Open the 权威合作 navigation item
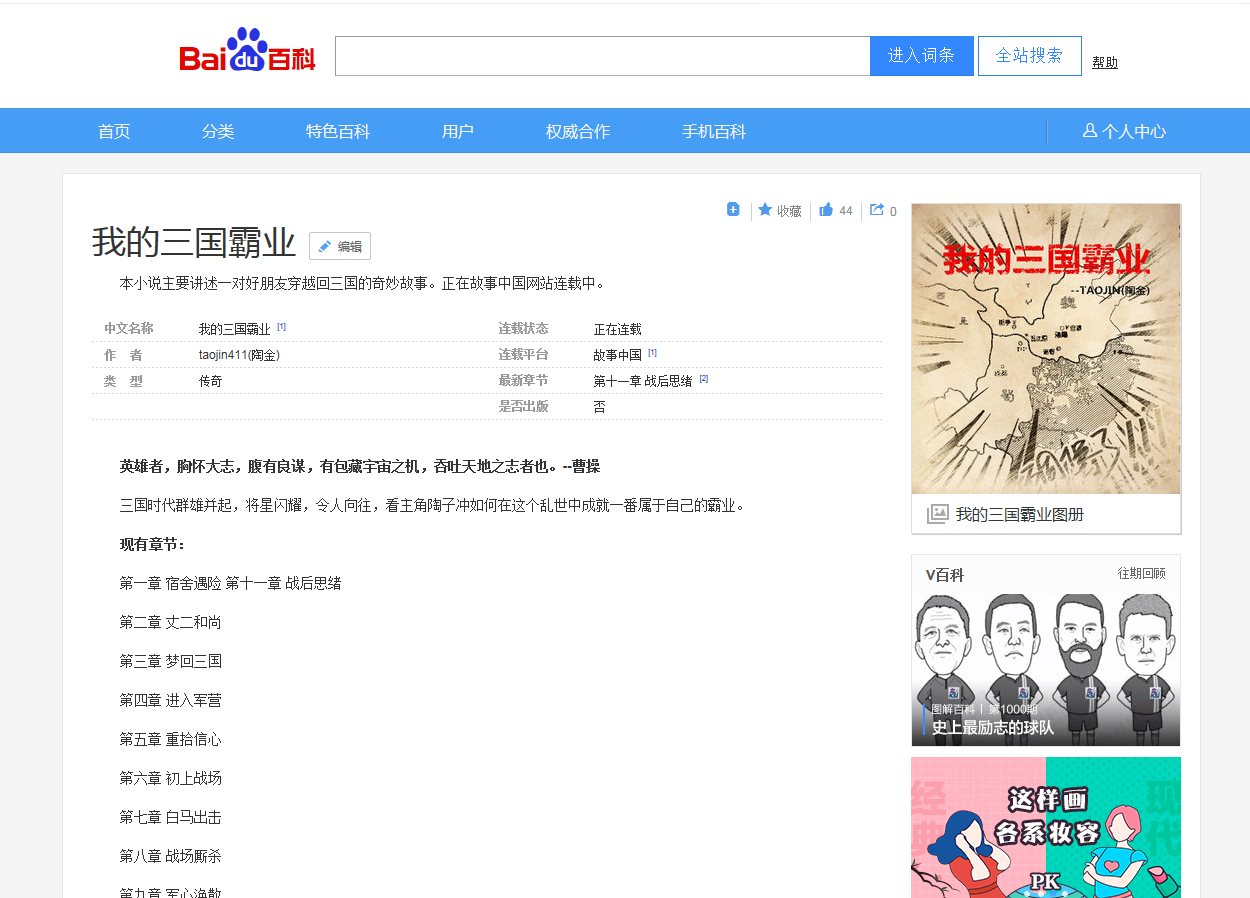 click(578, 131)
